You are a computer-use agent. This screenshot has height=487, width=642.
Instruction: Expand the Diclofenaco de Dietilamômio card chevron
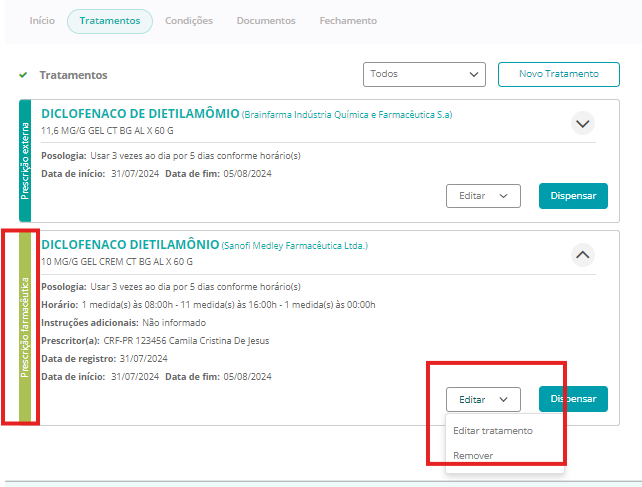point(583,123)
